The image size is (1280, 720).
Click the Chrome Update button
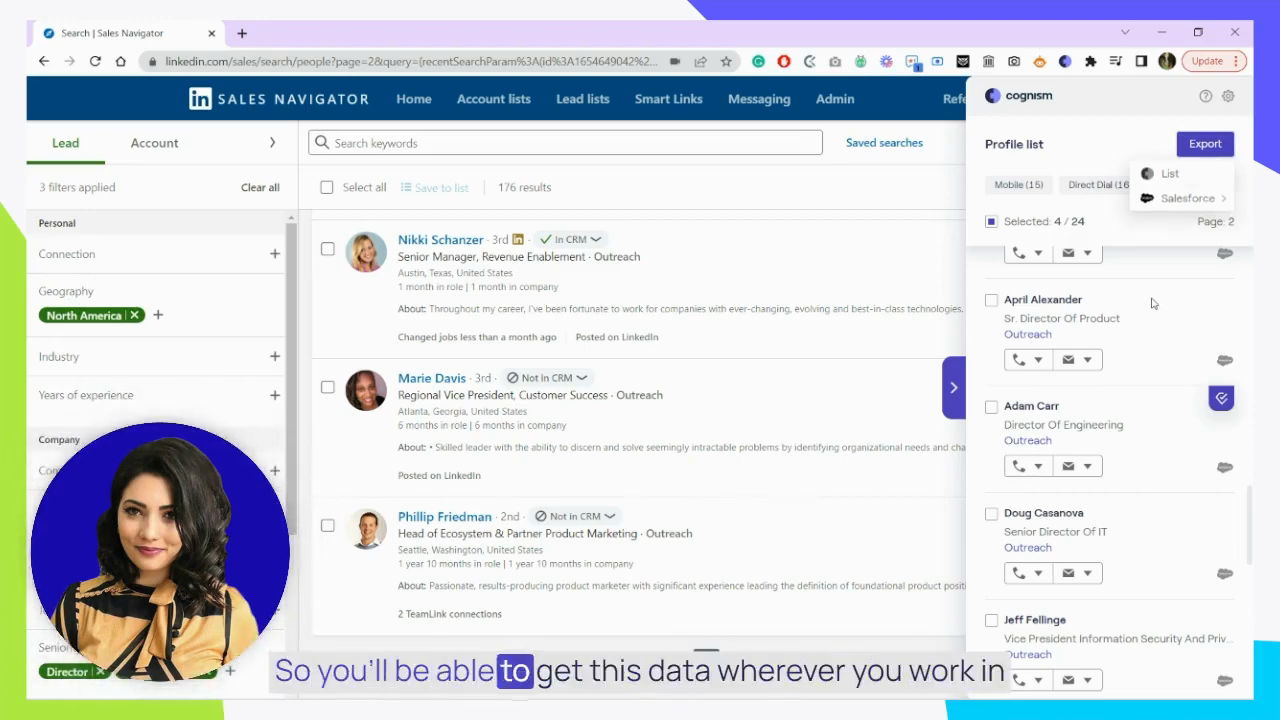1214,61
